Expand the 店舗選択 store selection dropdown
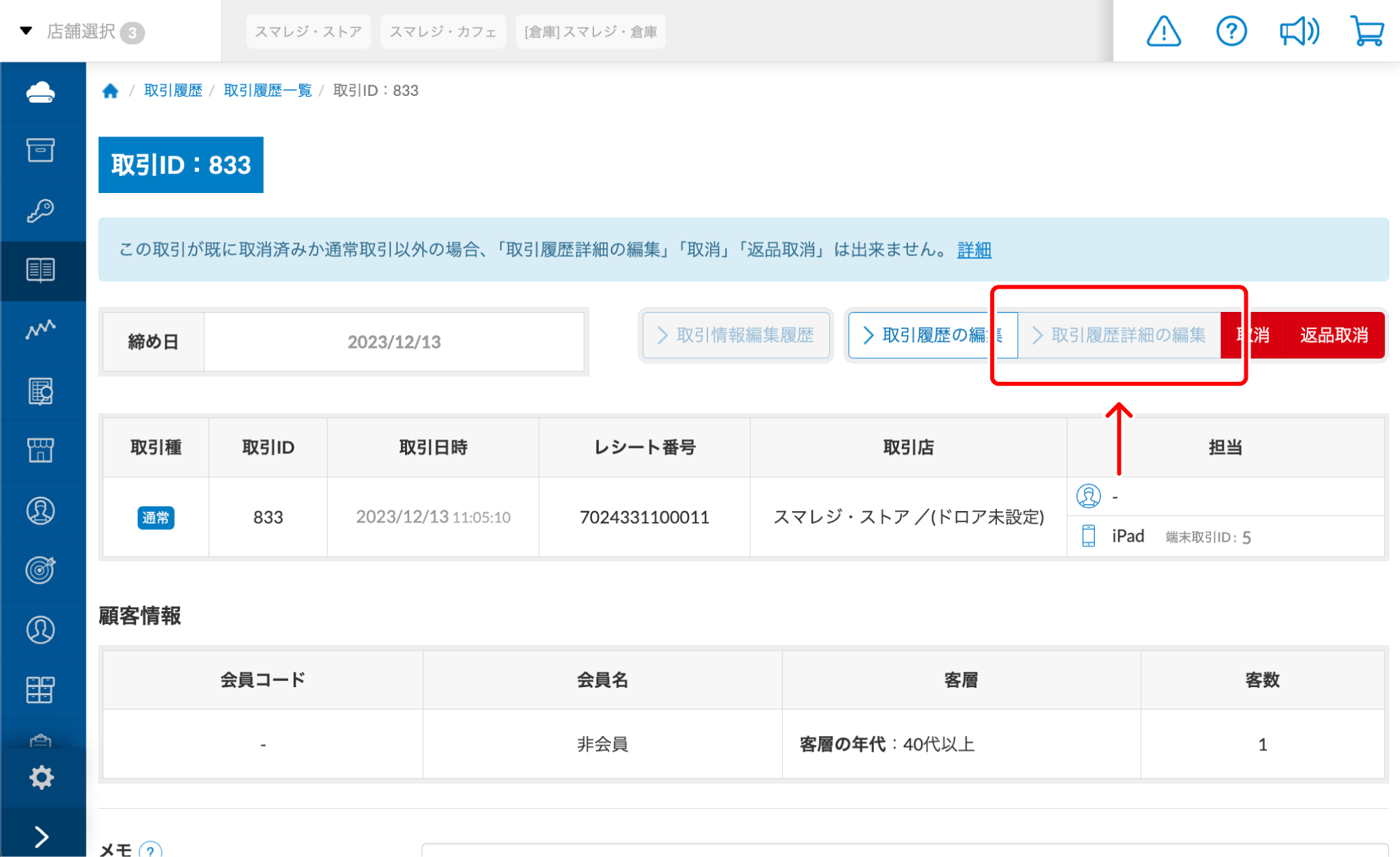 click(80, 31)
